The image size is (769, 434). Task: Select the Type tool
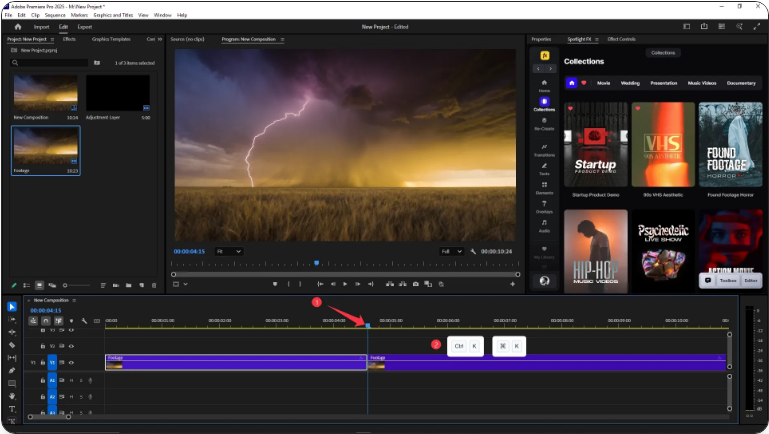click(12, 409)
